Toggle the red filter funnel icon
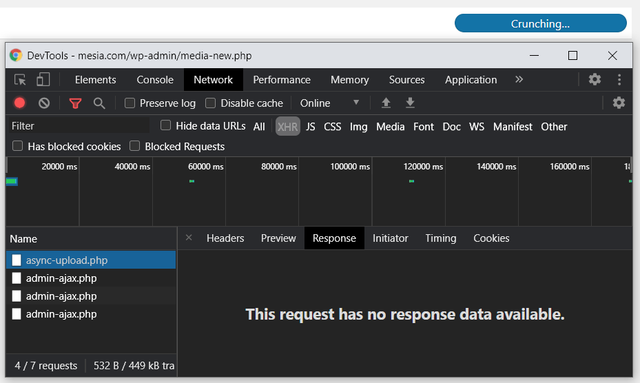 75,103
